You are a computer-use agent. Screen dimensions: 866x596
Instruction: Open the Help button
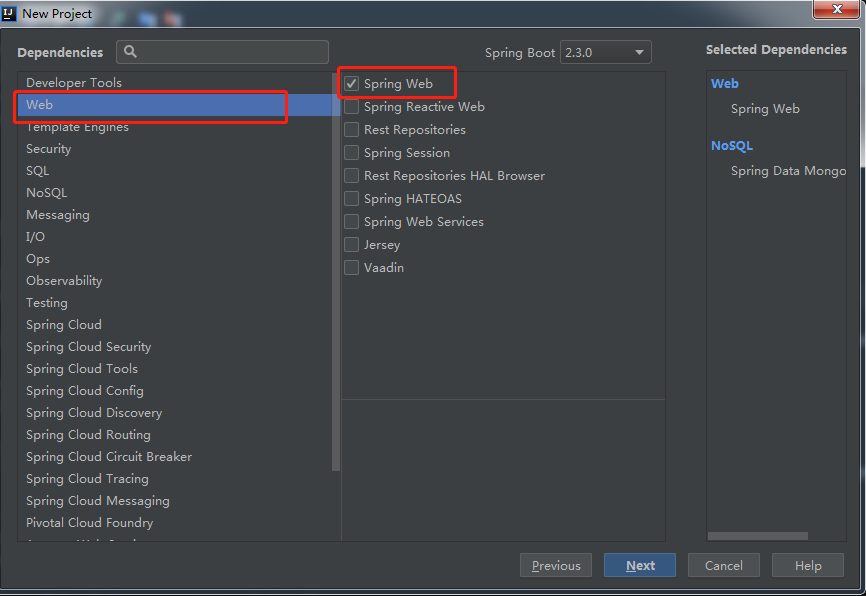pos(807,565)
